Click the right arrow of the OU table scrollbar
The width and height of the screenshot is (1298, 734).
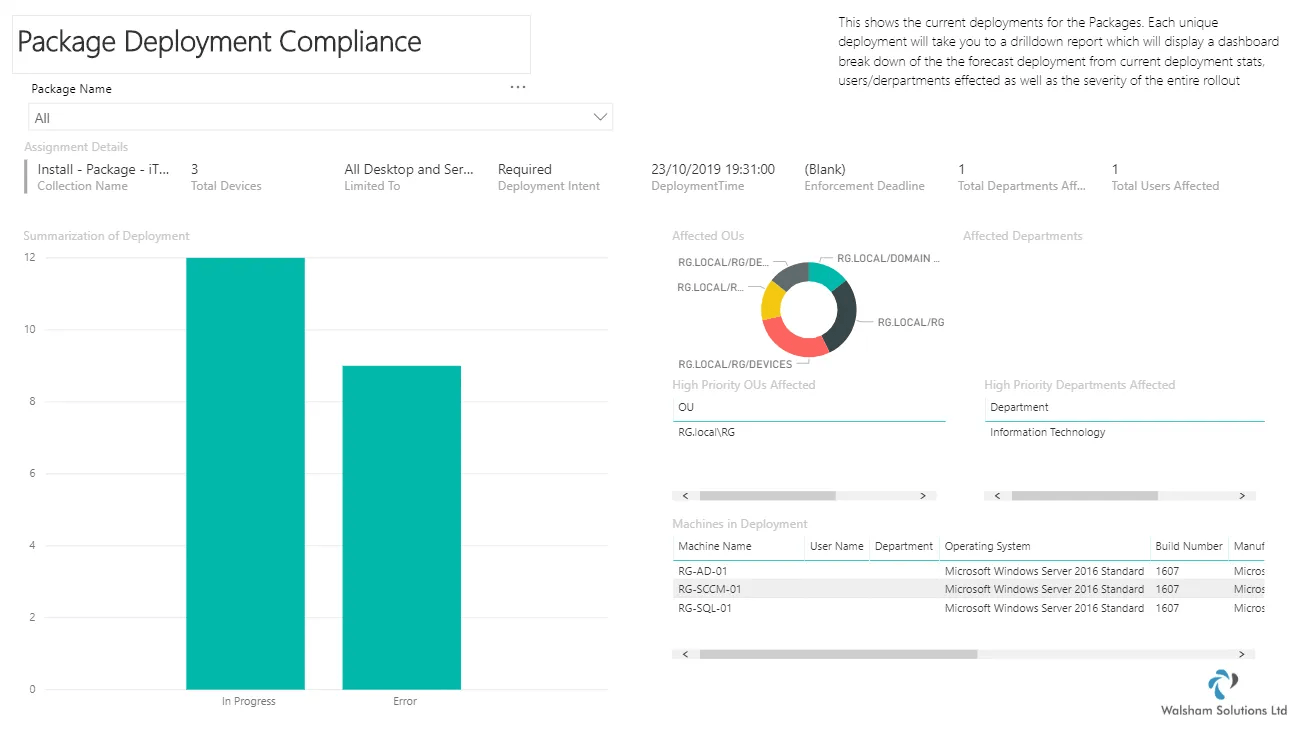(x=922, y=495)
